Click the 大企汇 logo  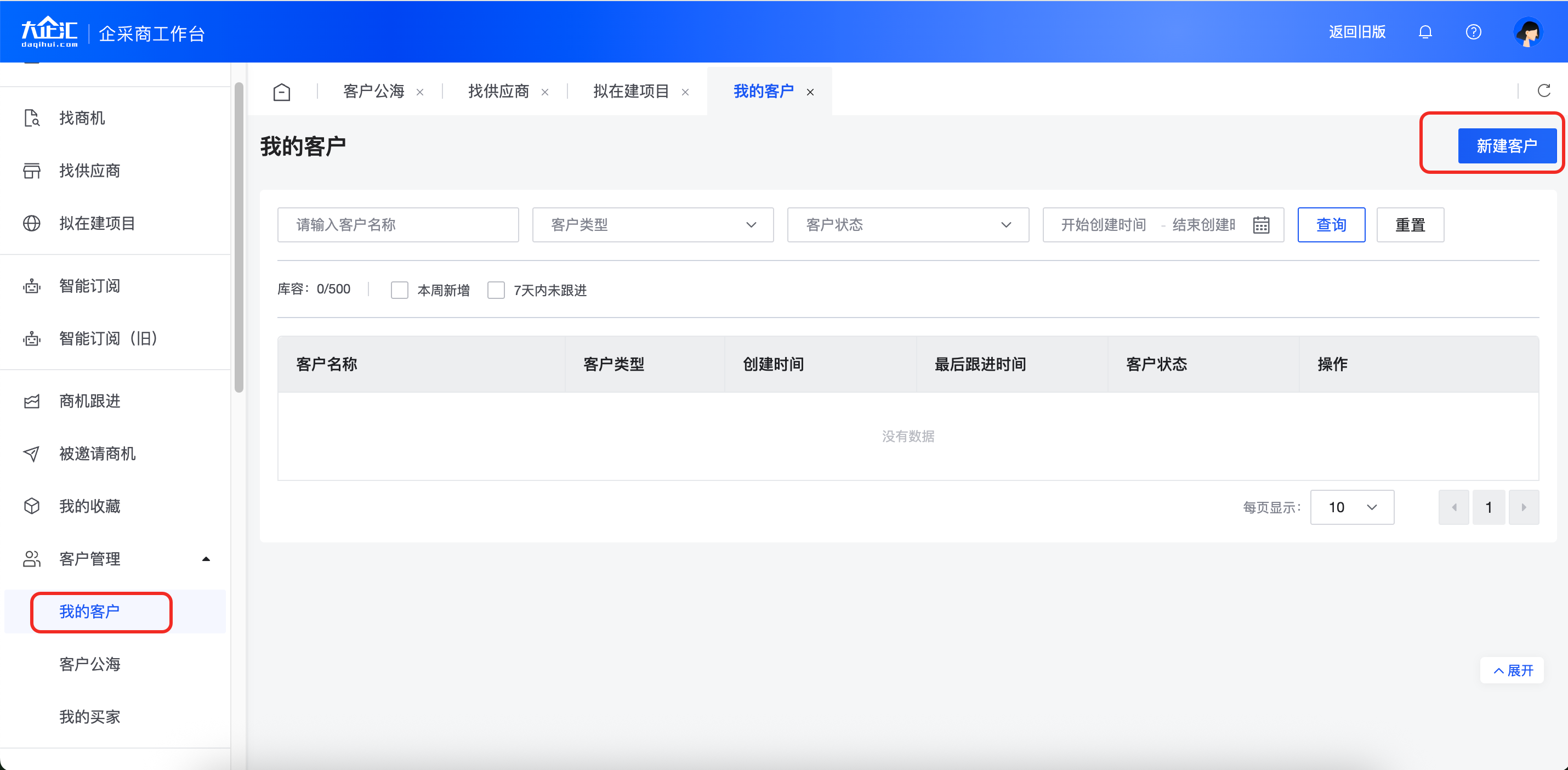pos(49,32)
